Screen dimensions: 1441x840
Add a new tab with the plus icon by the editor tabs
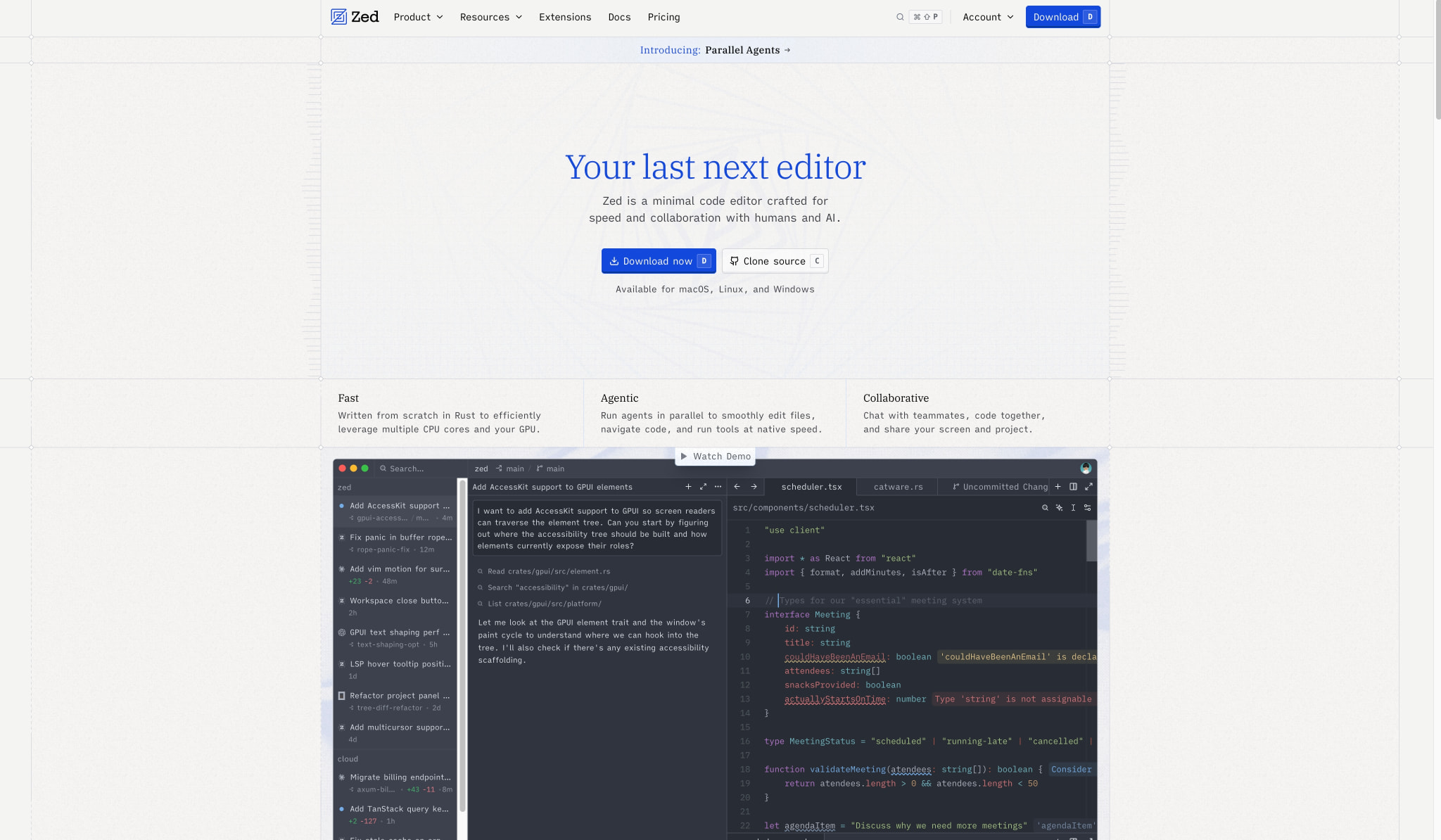[1058, 487]
